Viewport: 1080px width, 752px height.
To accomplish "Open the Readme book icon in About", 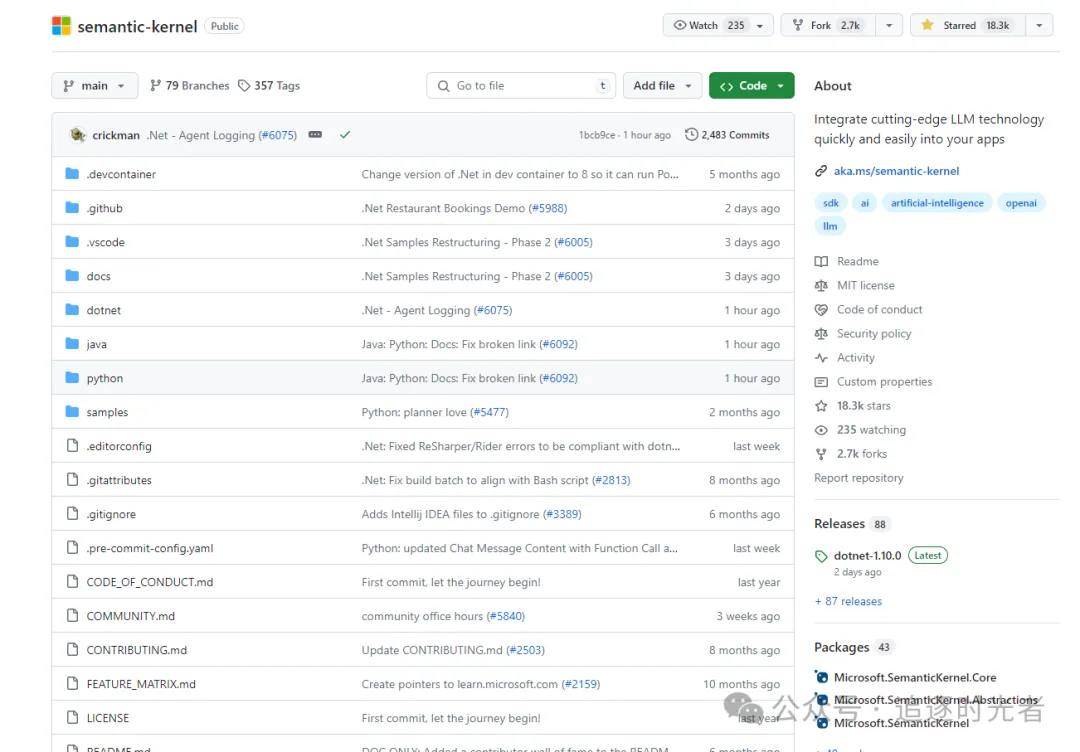I will (821, 262).
